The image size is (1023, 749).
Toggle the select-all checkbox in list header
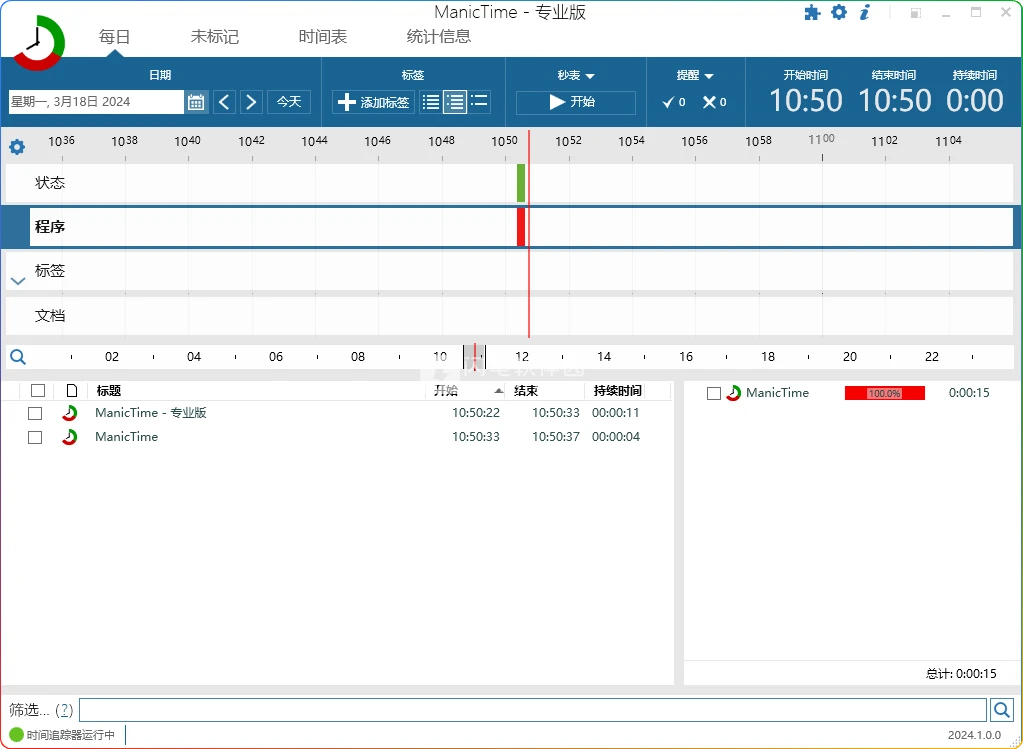pyautogui.click(x=38, y=391)
